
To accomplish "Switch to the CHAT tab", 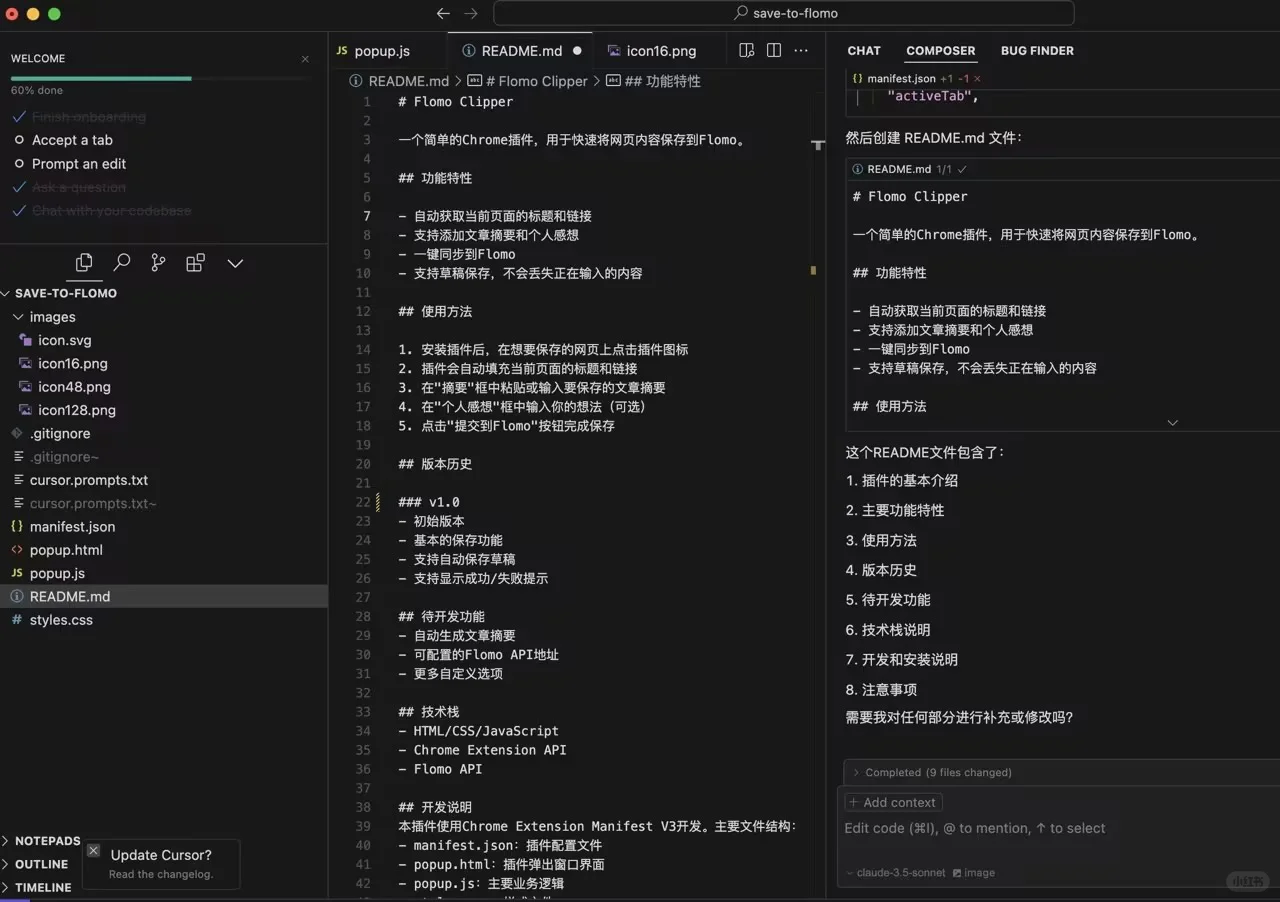I will (x=863, y=50).
